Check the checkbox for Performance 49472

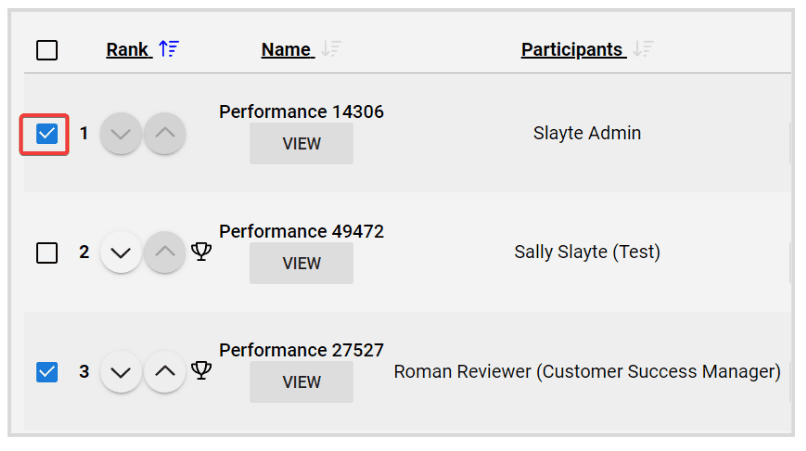point(47,252)
